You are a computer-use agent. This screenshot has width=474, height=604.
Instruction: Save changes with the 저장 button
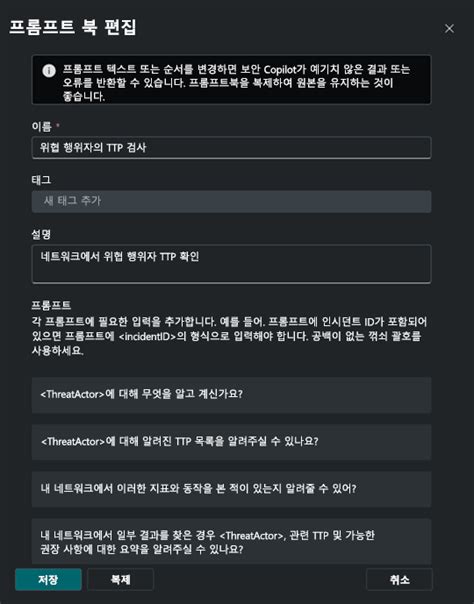pyautogui.click(x=48, y=579)
